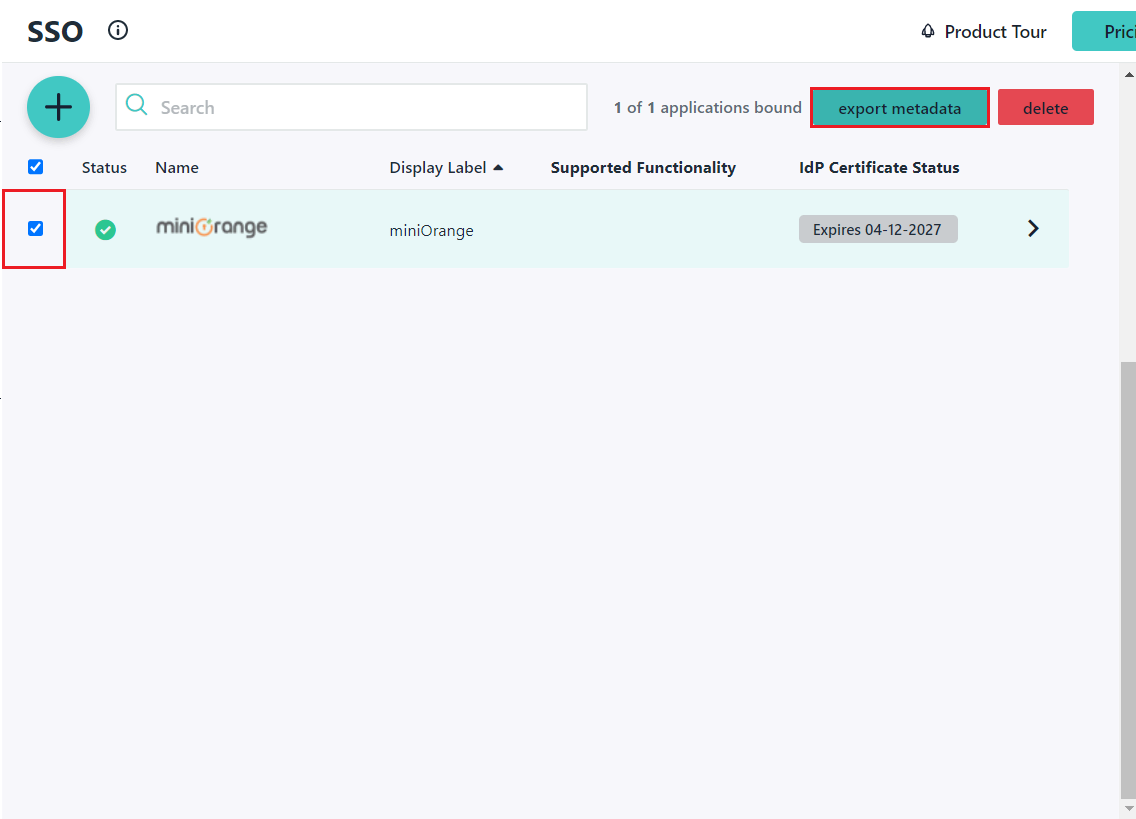The image size is (1136, 819).
Task: Click the miniOrange display label text
Action: [x=432, y=230]
